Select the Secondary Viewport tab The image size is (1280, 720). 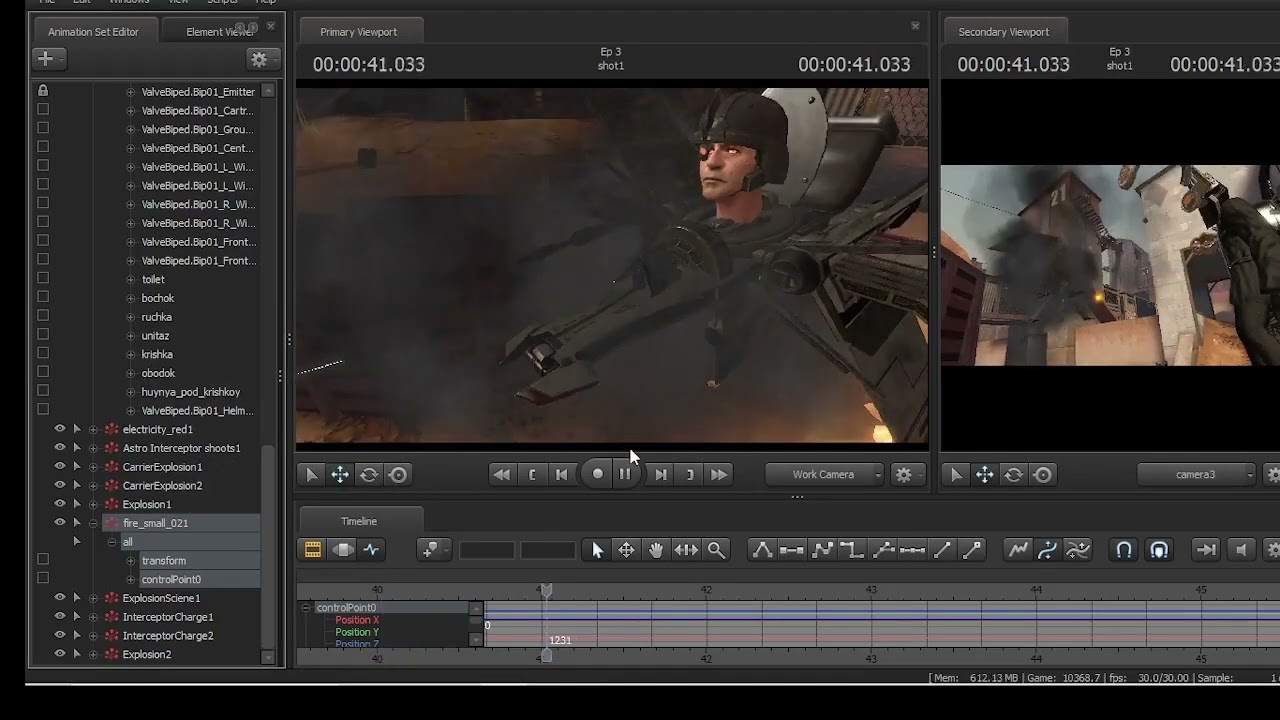[x=1003, y=32]
